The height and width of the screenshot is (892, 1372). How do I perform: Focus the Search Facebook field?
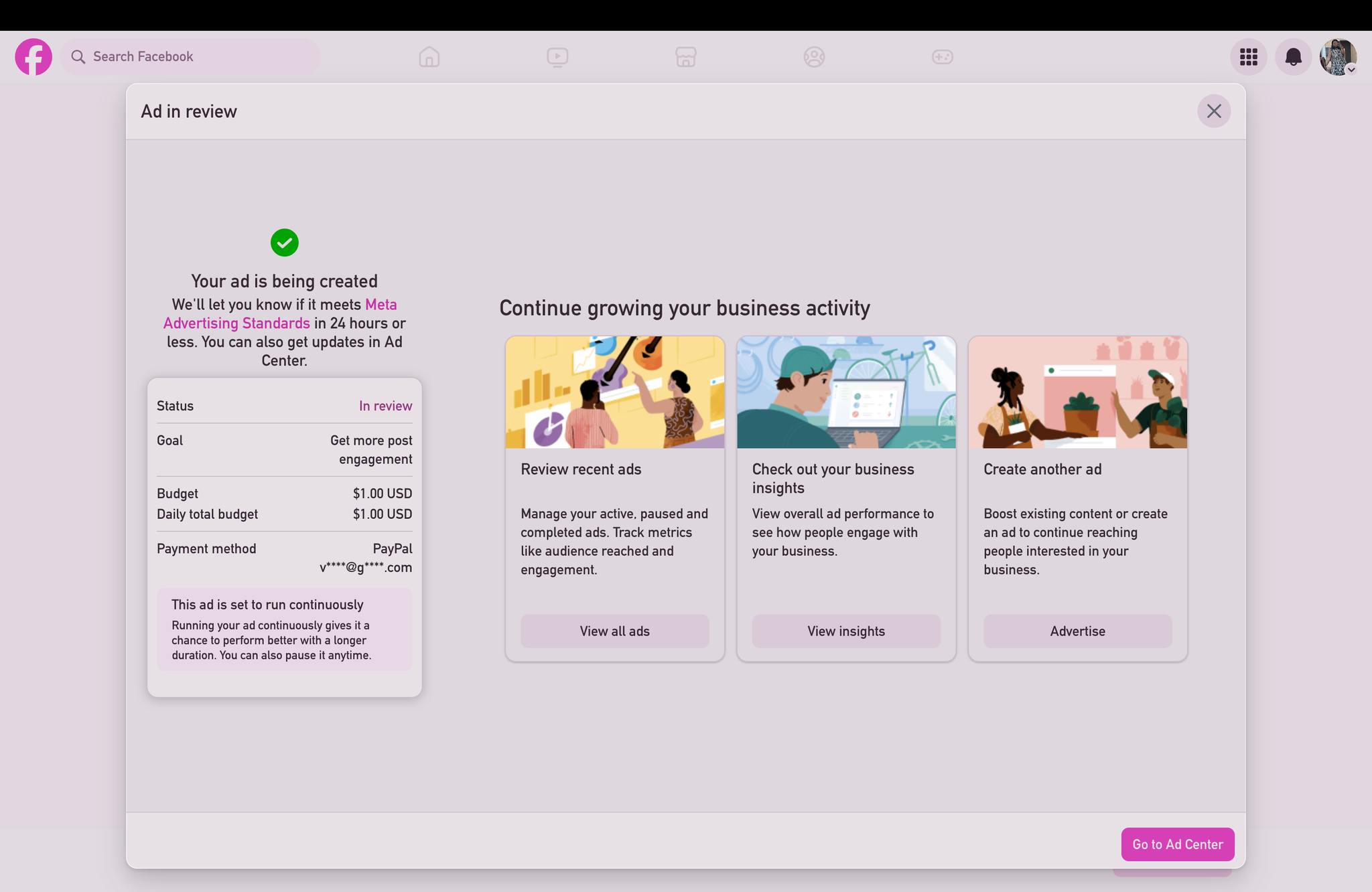click(x=190, y=57)
